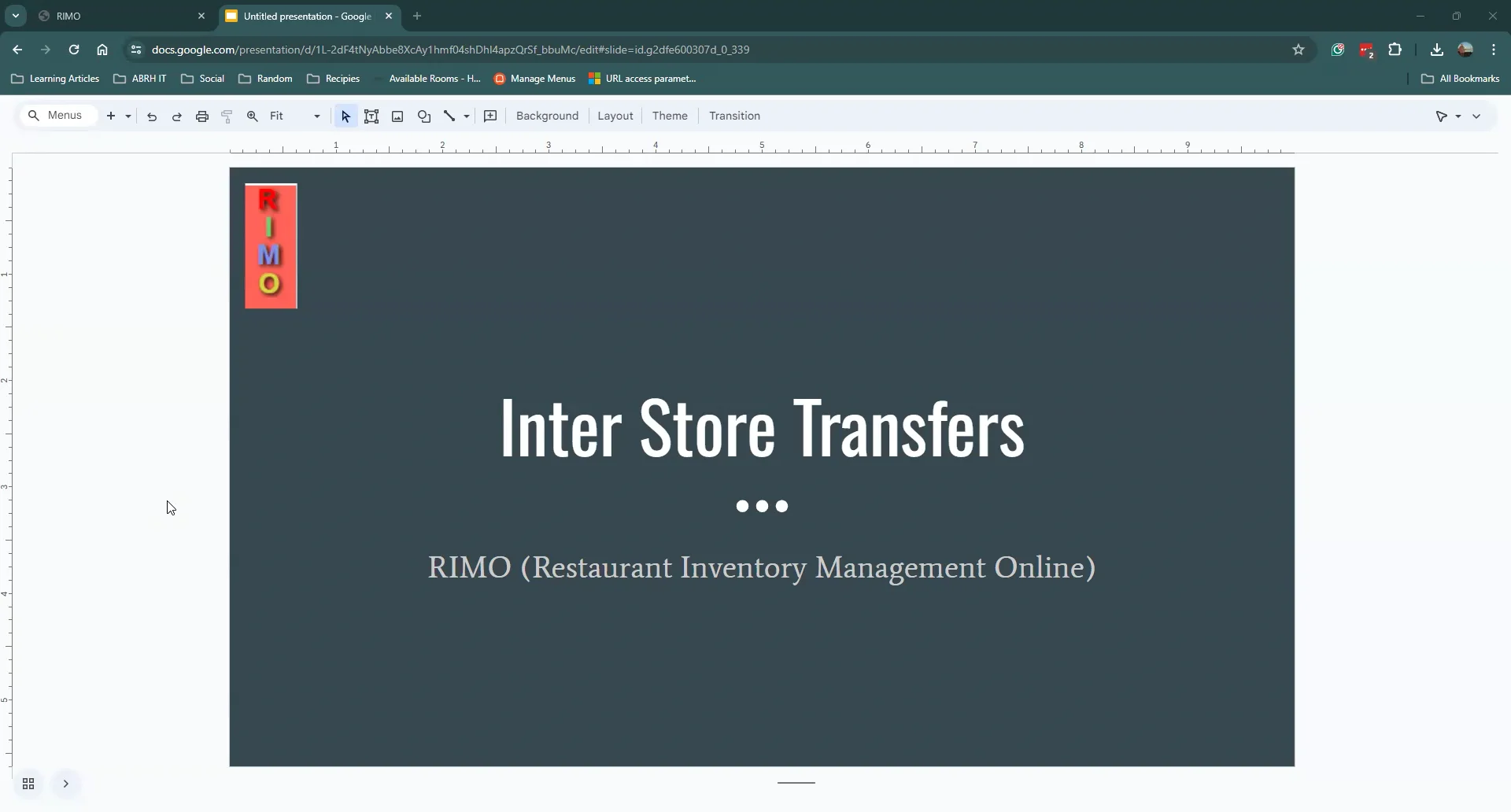Open the Theme chooser

pos(670,116)
